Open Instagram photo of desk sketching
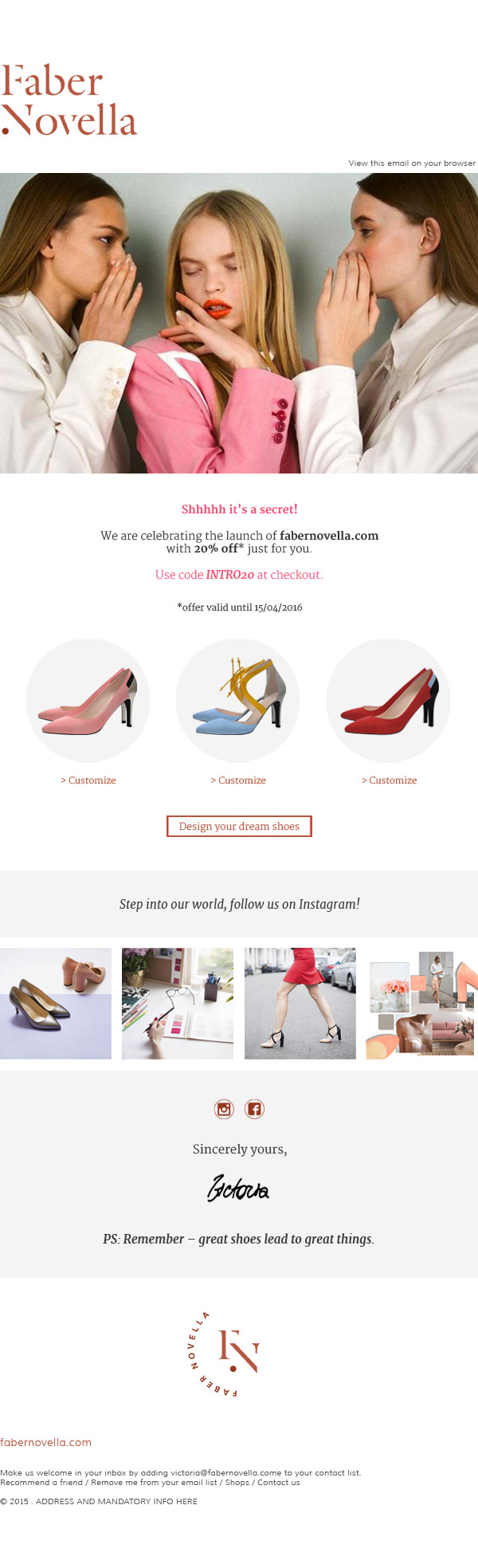The image size is (478, 1568). pyautogui.click(x=178, y=1004)
